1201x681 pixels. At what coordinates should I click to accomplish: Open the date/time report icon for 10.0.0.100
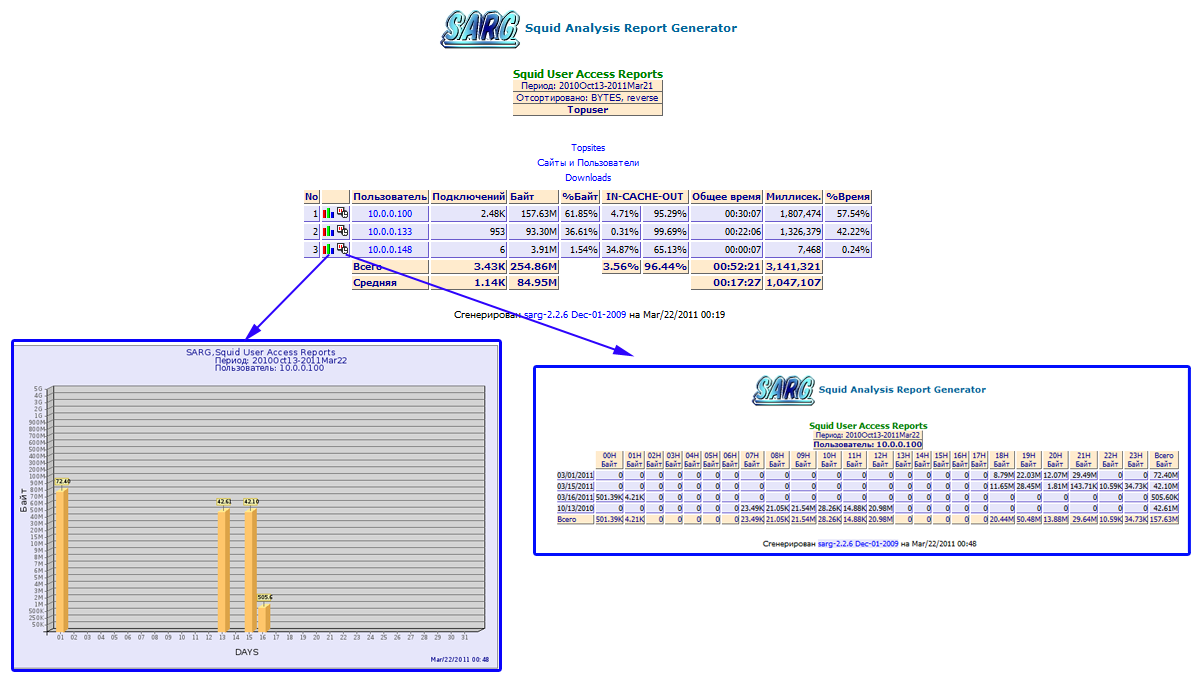tap(342, 213)
